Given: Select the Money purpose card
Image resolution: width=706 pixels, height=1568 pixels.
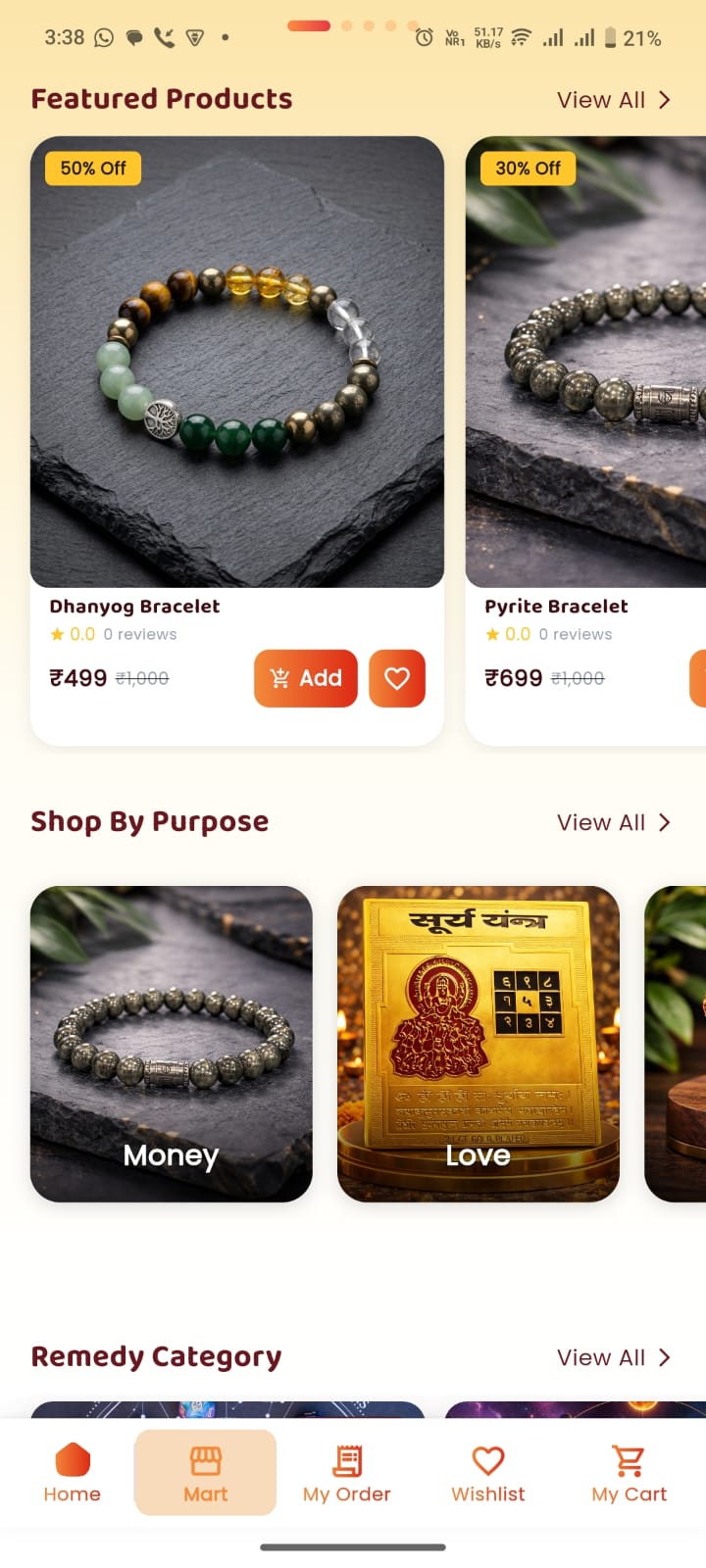Looking at the screenshot, I should (x=172, y=1044).
